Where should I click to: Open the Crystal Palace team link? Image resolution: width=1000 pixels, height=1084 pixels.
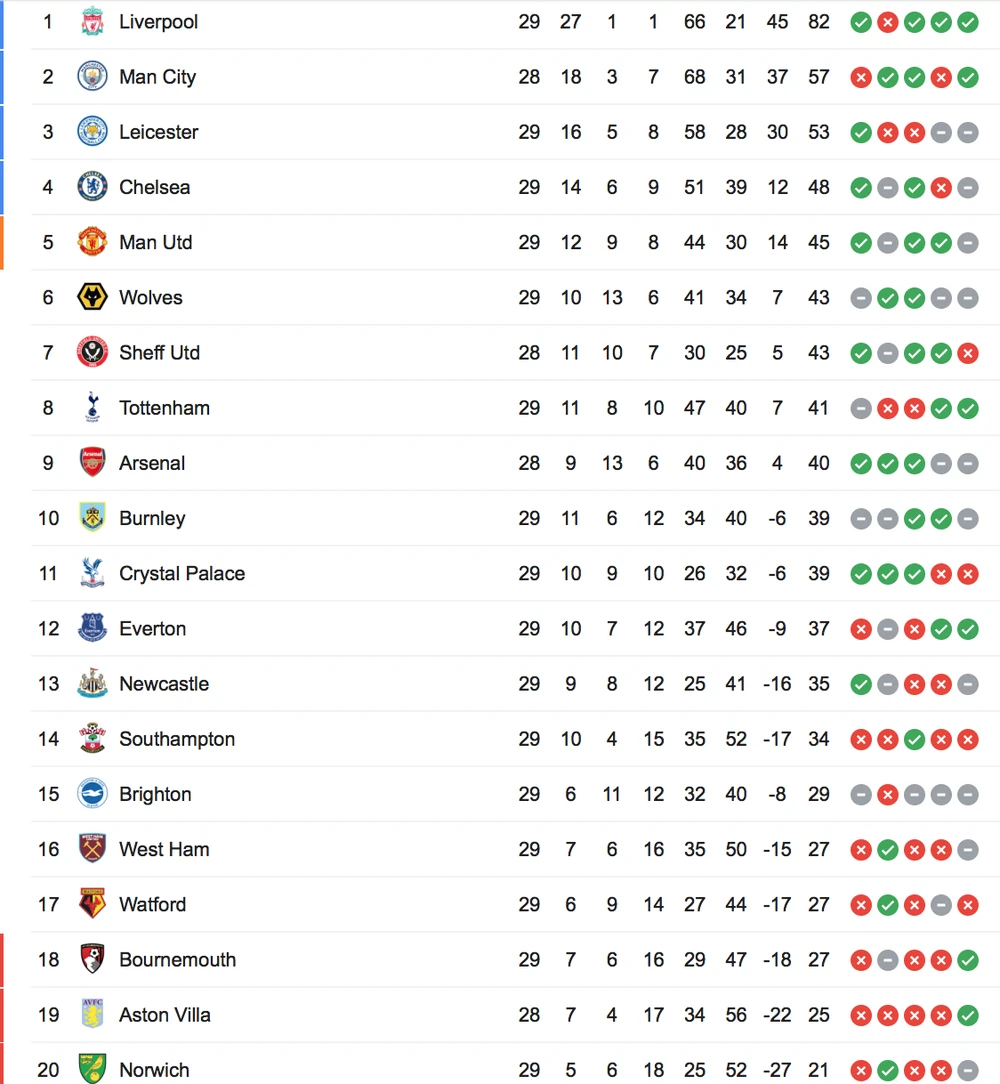[181, 574]
